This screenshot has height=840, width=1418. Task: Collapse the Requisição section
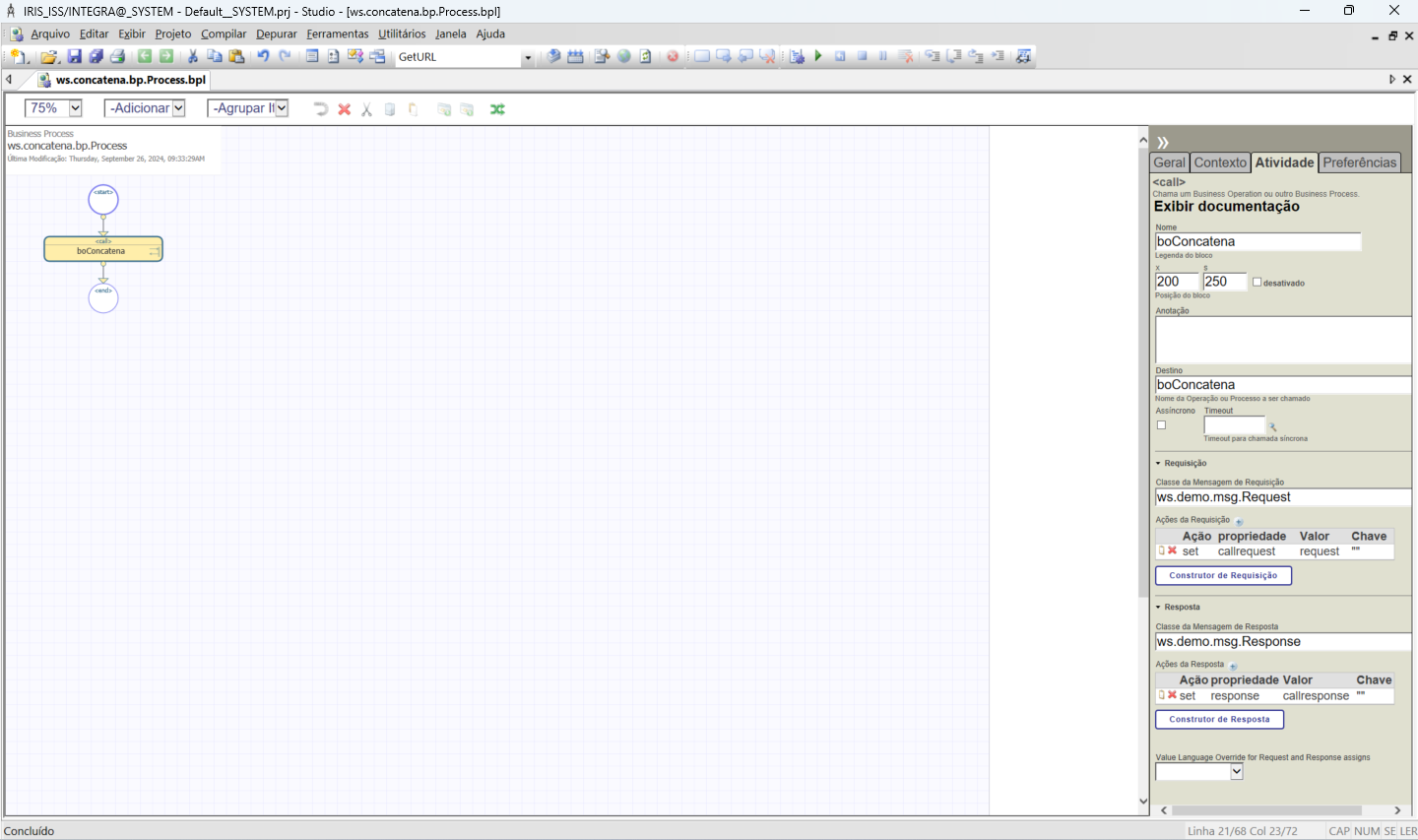click(x=1159, y=463)
